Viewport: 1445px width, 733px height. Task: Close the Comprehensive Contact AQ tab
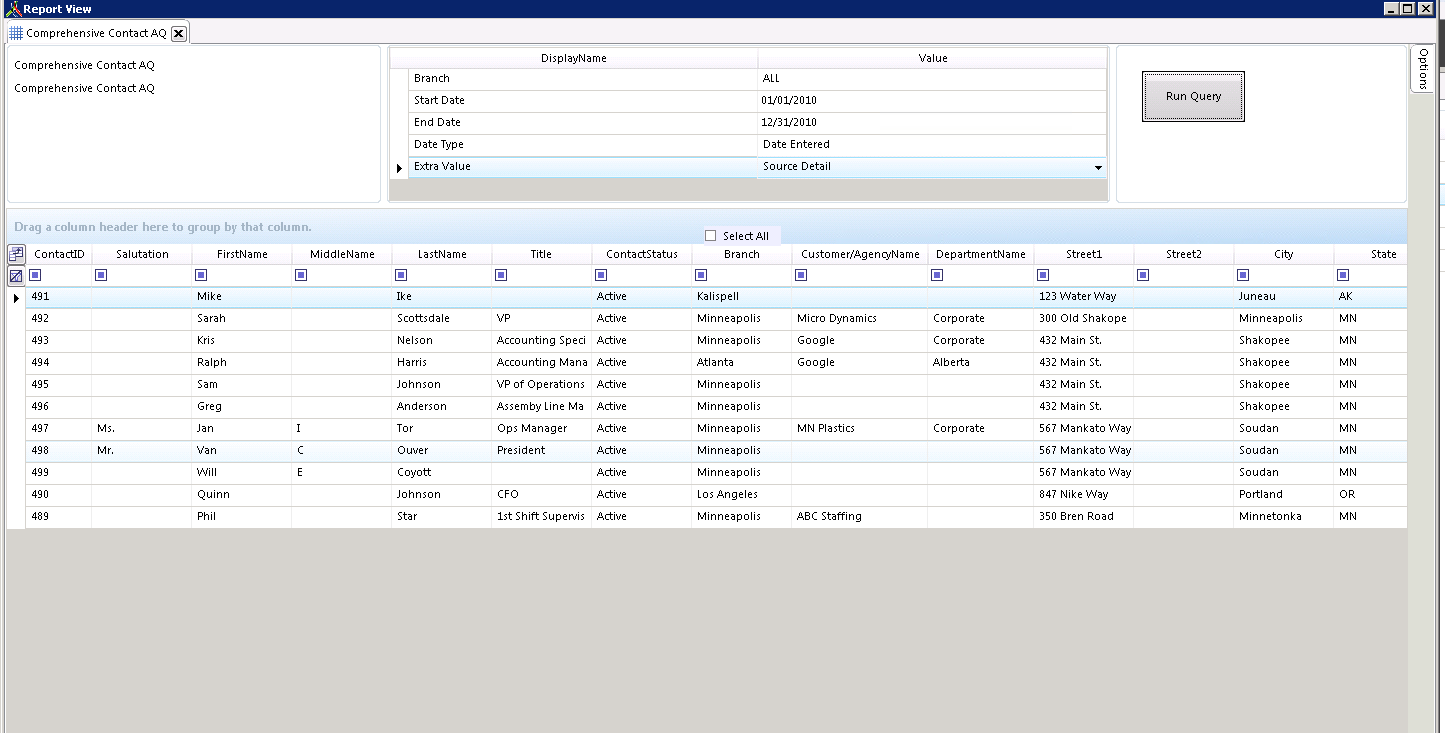pos(178,33)
